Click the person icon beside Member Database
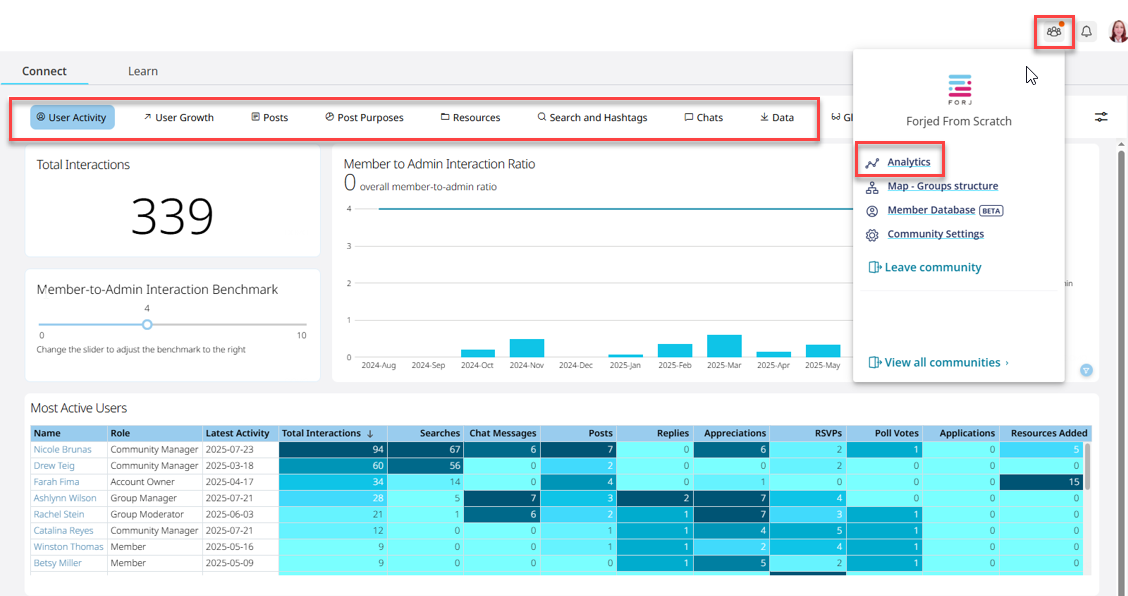Screen dimensions: 1128x596 [x=872, y=211]
